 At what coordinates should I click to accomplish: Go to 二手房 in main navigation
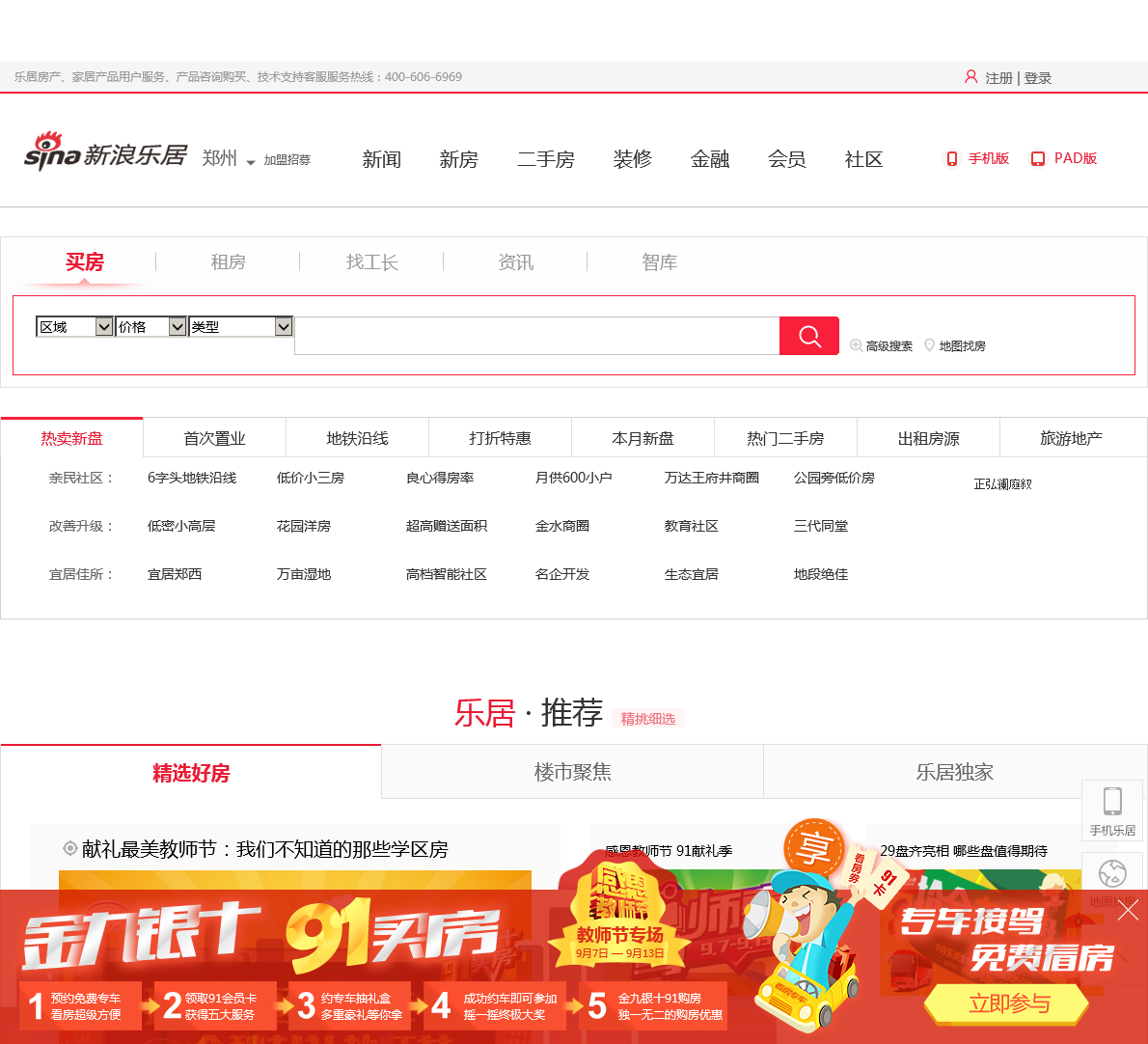point(545,159)
